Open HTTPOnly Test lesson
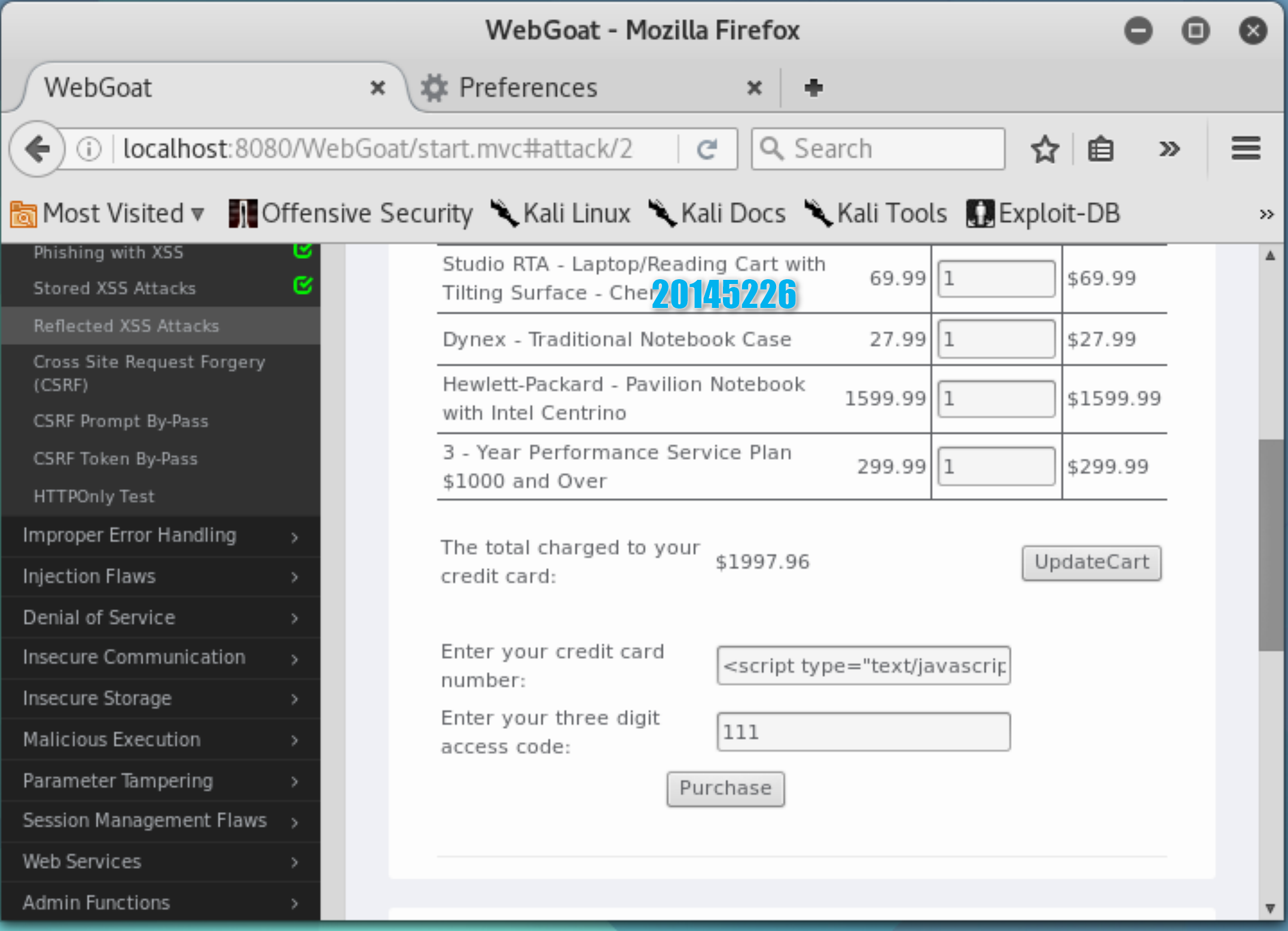This screenshot has height=931, width=1288. (x=94, y=496)
